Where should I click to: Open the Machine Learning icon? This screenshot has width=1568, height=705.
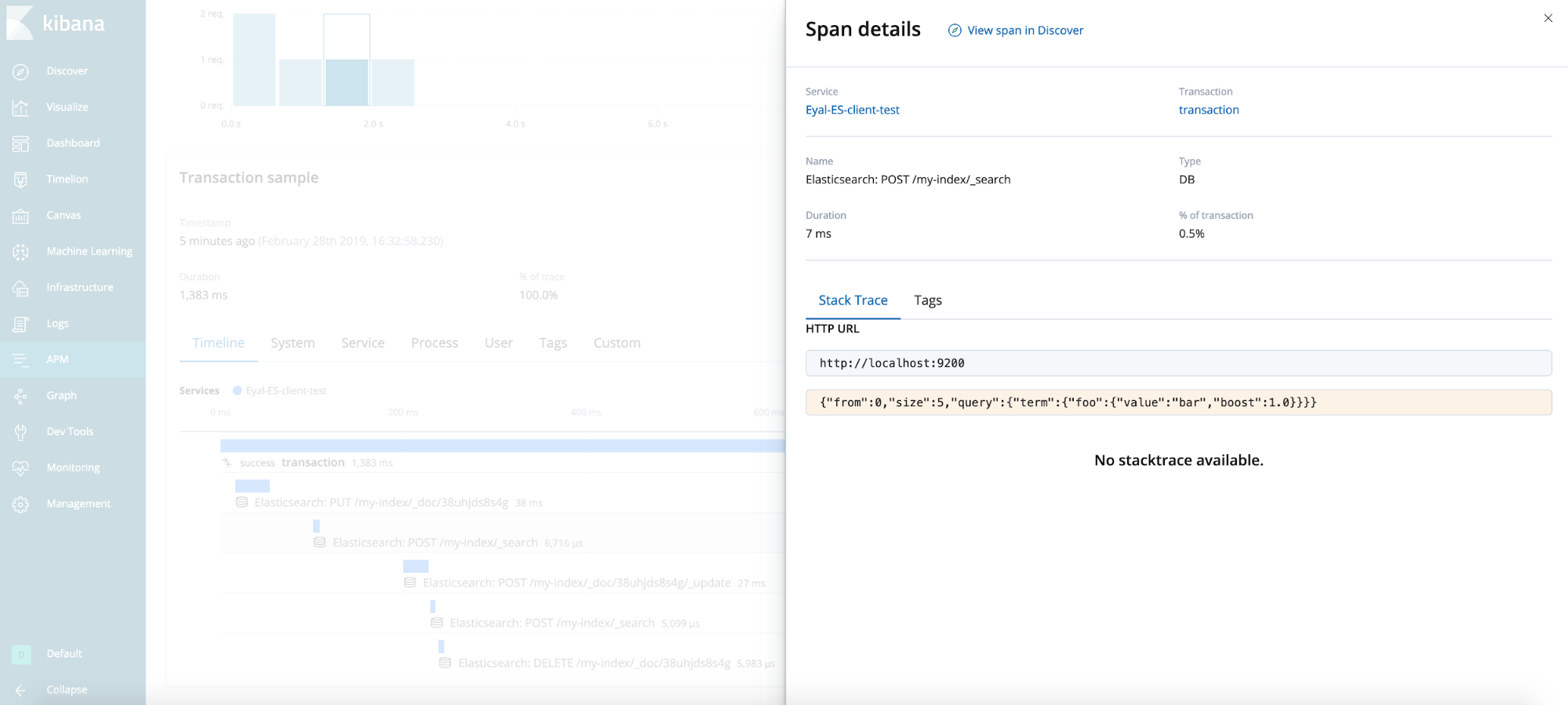point(21,252)
